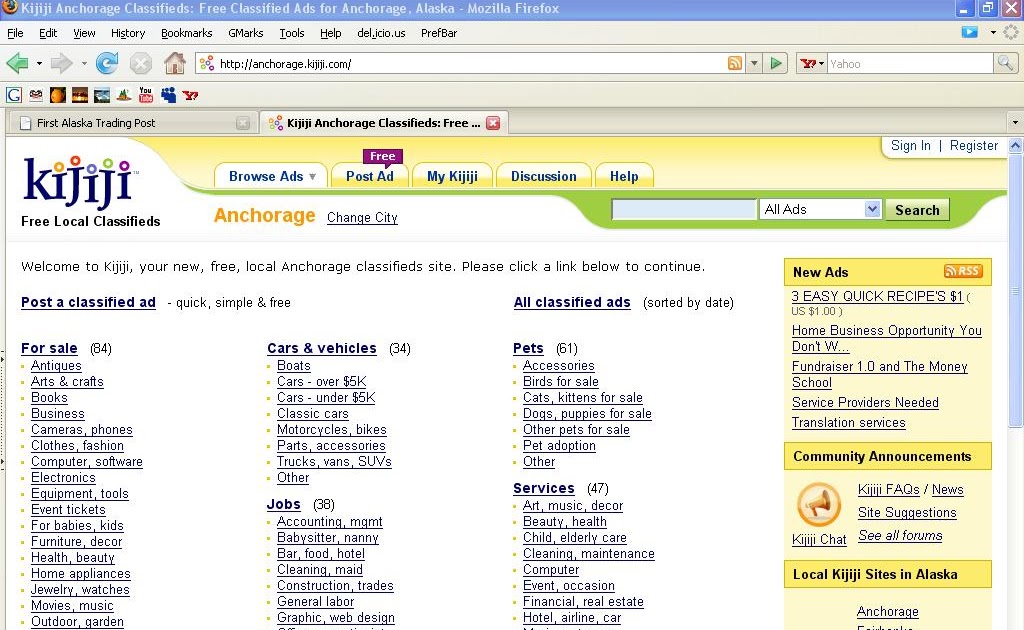This screenshot has width=1024, height=630.
Task: Click the Change City link
Action: click(x=362, y=217)
